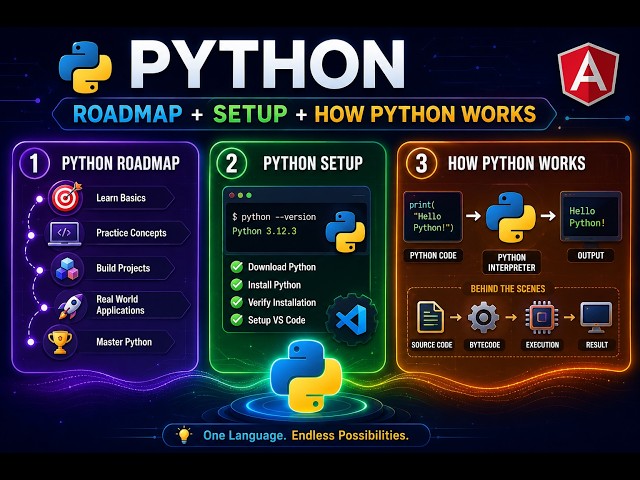
Task: Click the Download Python text
Action: (282, 267)
